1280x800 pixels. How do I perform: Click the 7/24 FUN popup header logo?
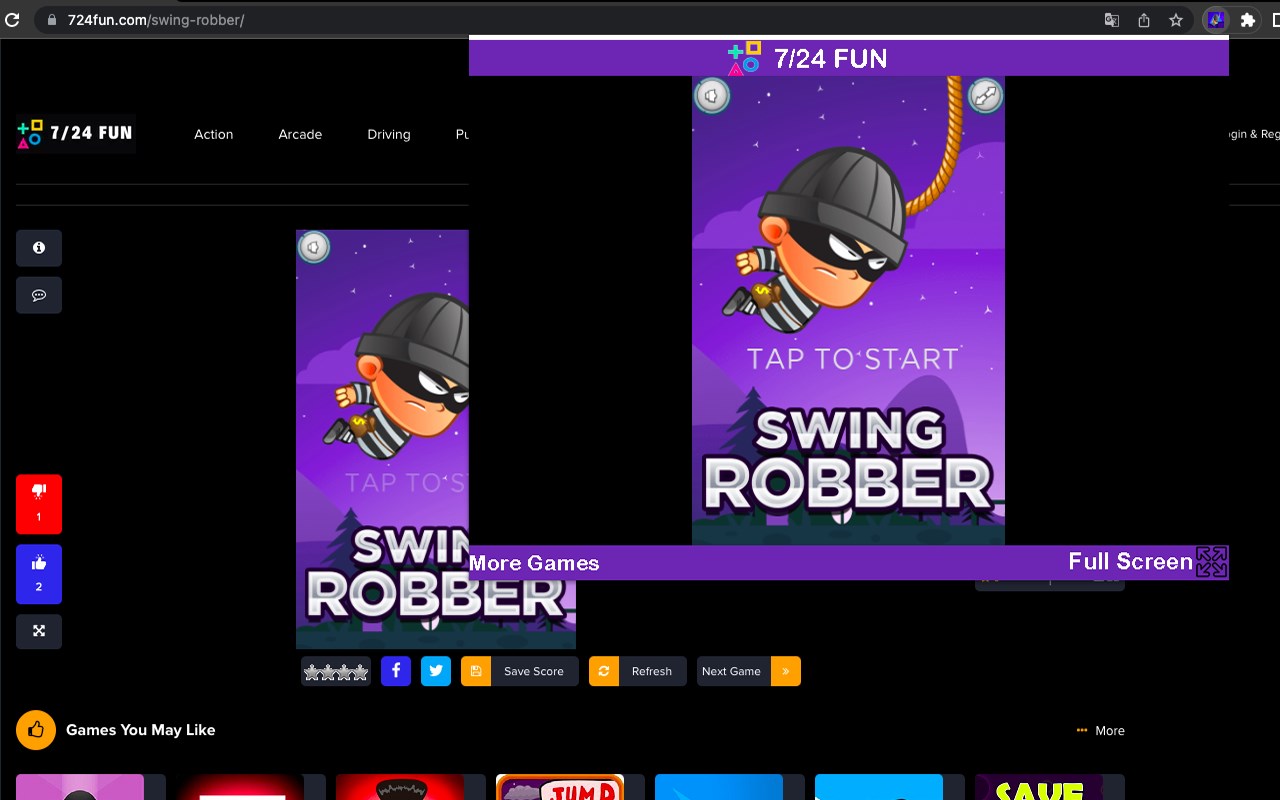click(x=808, y=58)
